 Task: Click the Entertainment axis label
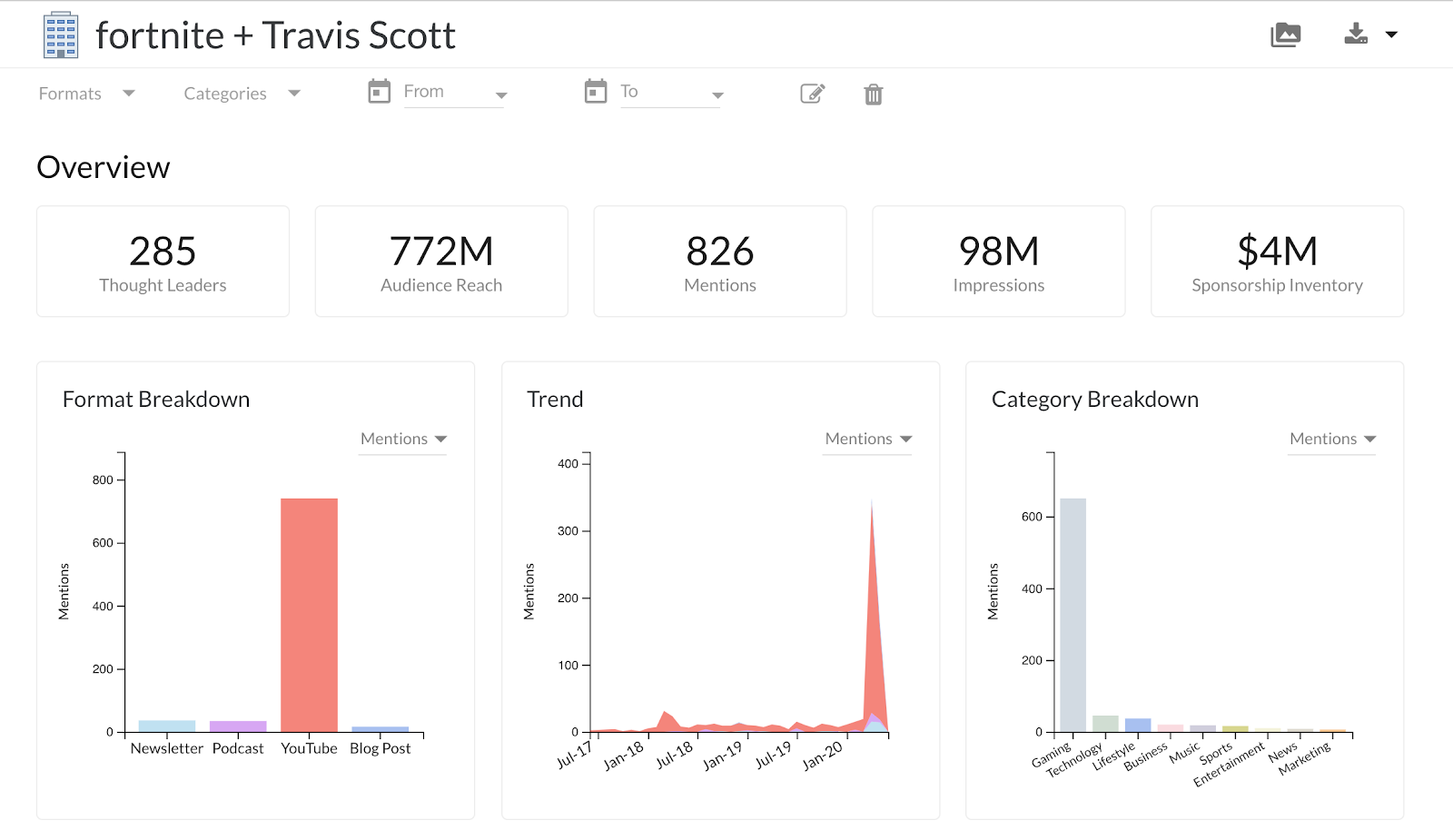[1229, 765]
